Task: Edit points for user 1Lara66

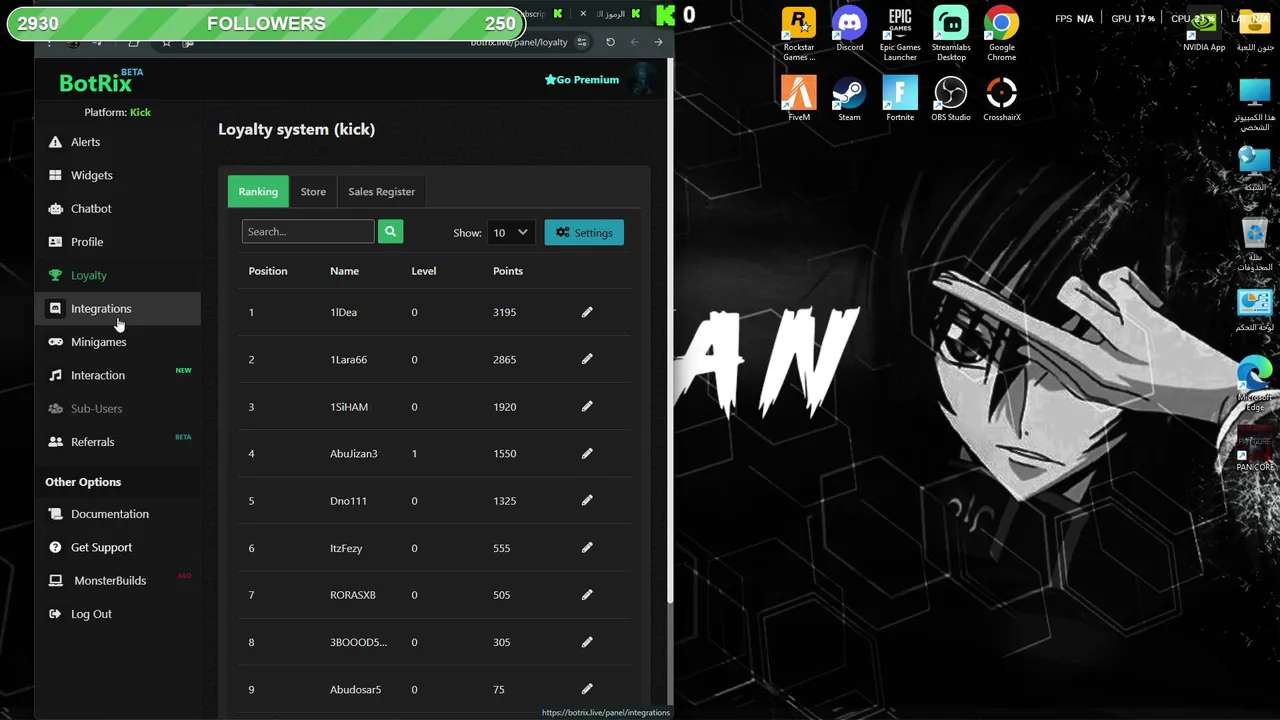Action: tap(587, 359)
